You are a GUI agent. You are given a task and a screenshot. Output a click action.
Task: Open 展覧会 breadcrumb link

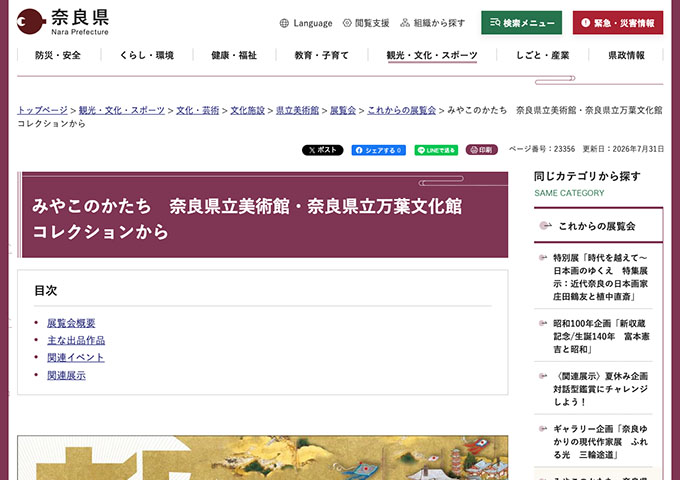point(343,110)
